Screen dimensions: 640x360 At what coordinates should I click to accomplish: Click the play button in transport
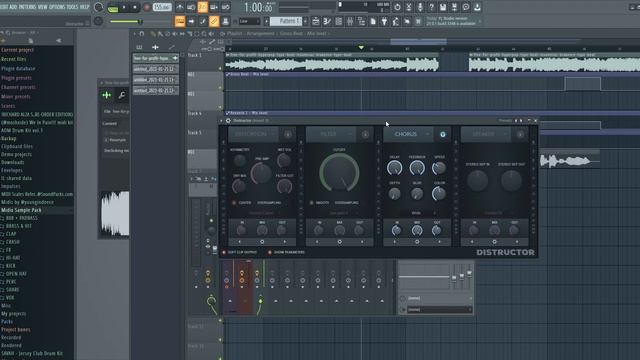click(124, 7)
